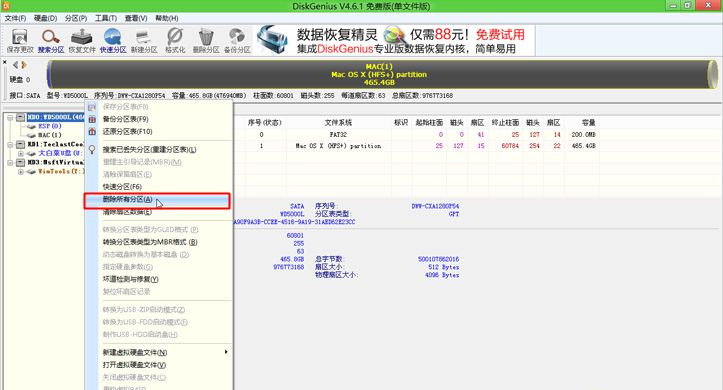This screenshot has width=723, height=390.
Task: Expand the WinTools(F:) partition node
Action: [21, 171]
